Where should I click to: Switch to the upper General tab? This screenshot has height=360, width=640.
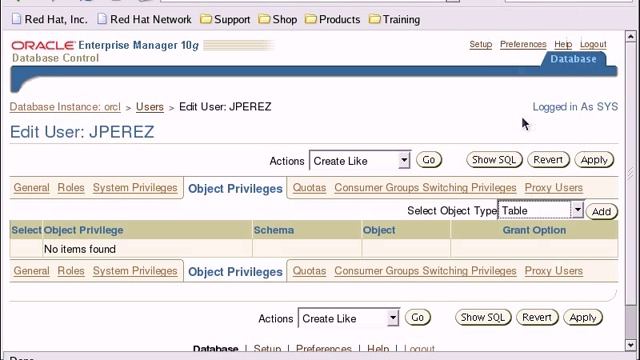pos(31,188)
